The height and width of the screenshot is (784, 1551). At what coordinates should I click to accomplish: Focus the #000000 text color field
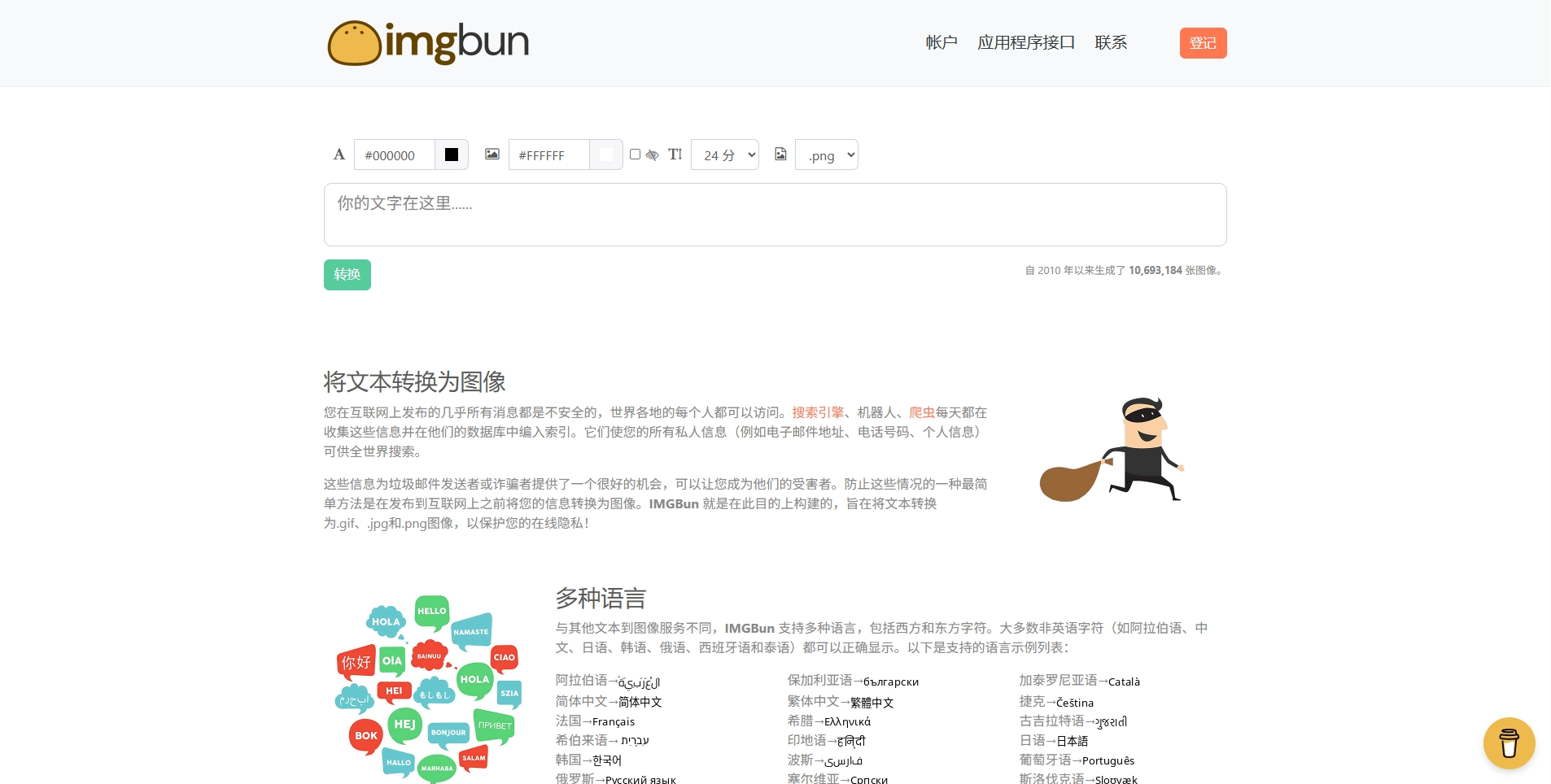pos(395,155)
